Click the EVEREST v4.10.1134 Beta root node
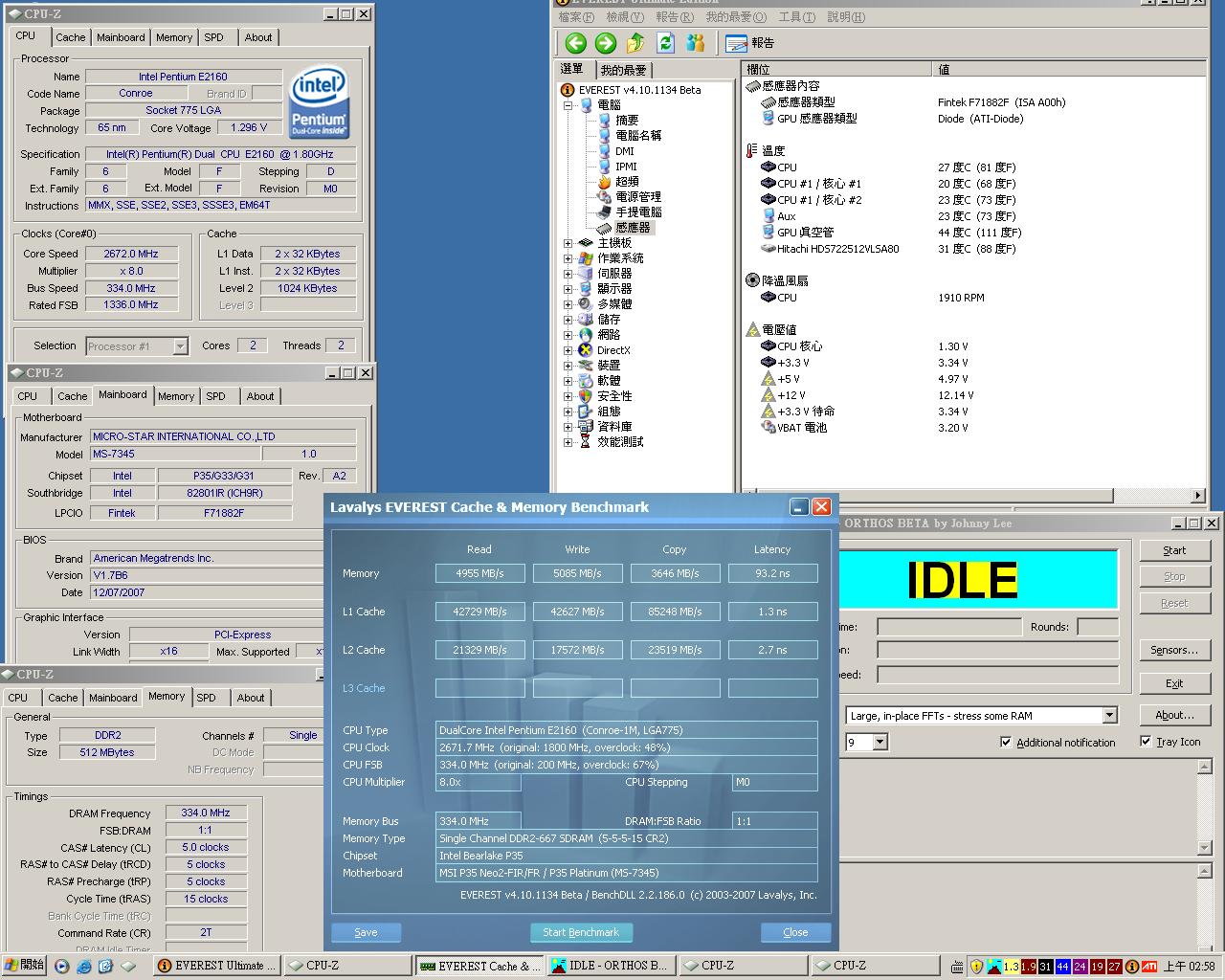Image resolution: width=1225 pixels, height=980 pixels. pos(632,89)
